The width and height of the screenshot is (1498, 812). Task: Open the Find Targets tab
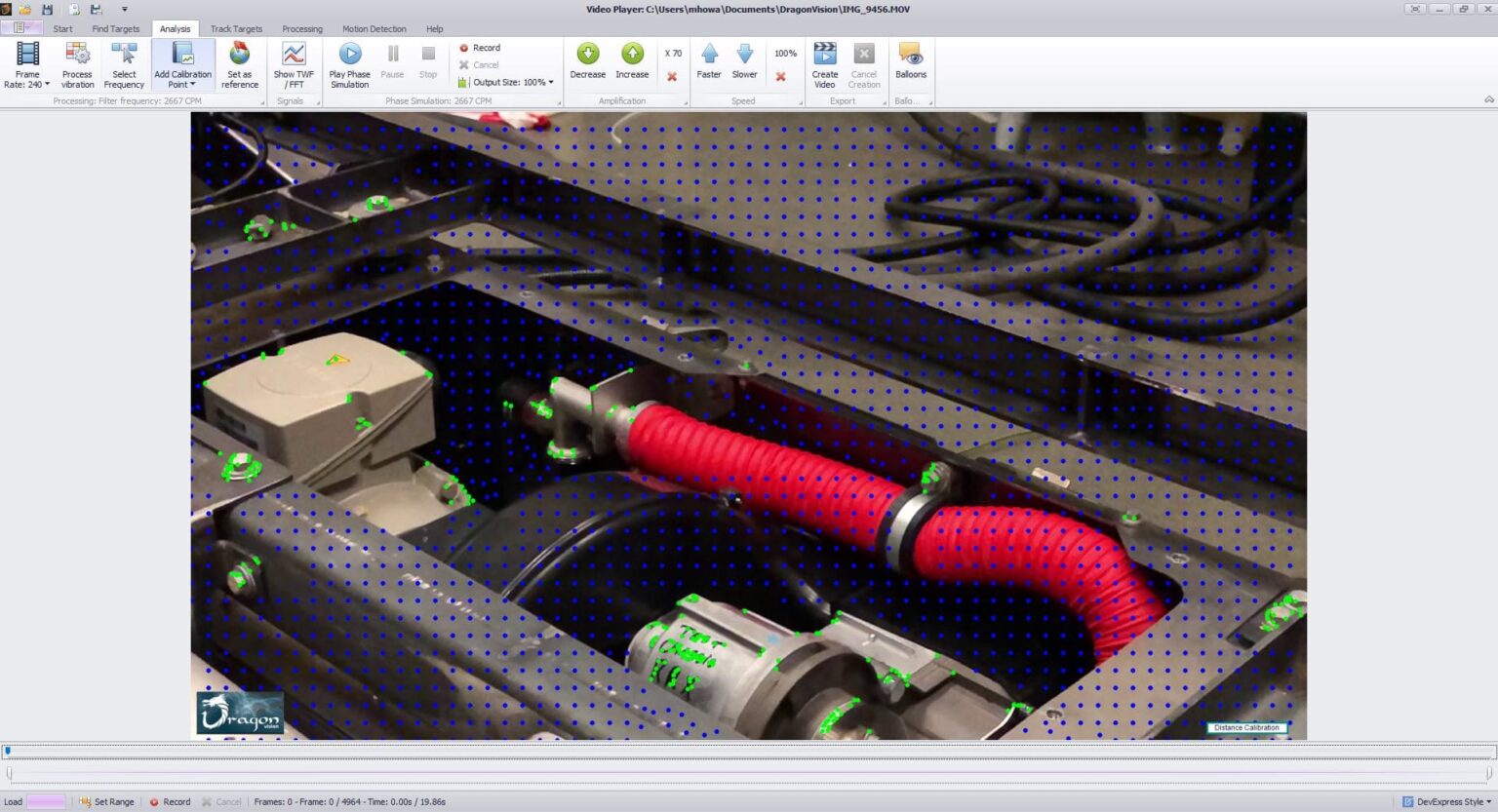tap(116, 29)
